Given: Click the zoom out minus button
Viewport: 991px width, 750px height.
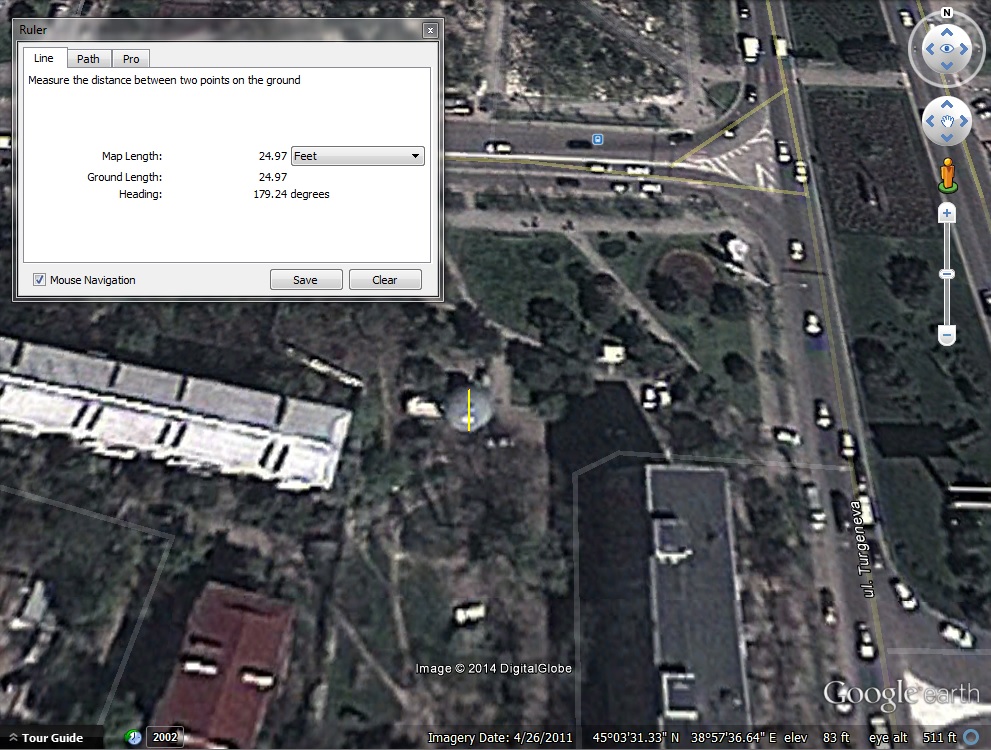Looking at the screenshot, I should click(947, 335).
